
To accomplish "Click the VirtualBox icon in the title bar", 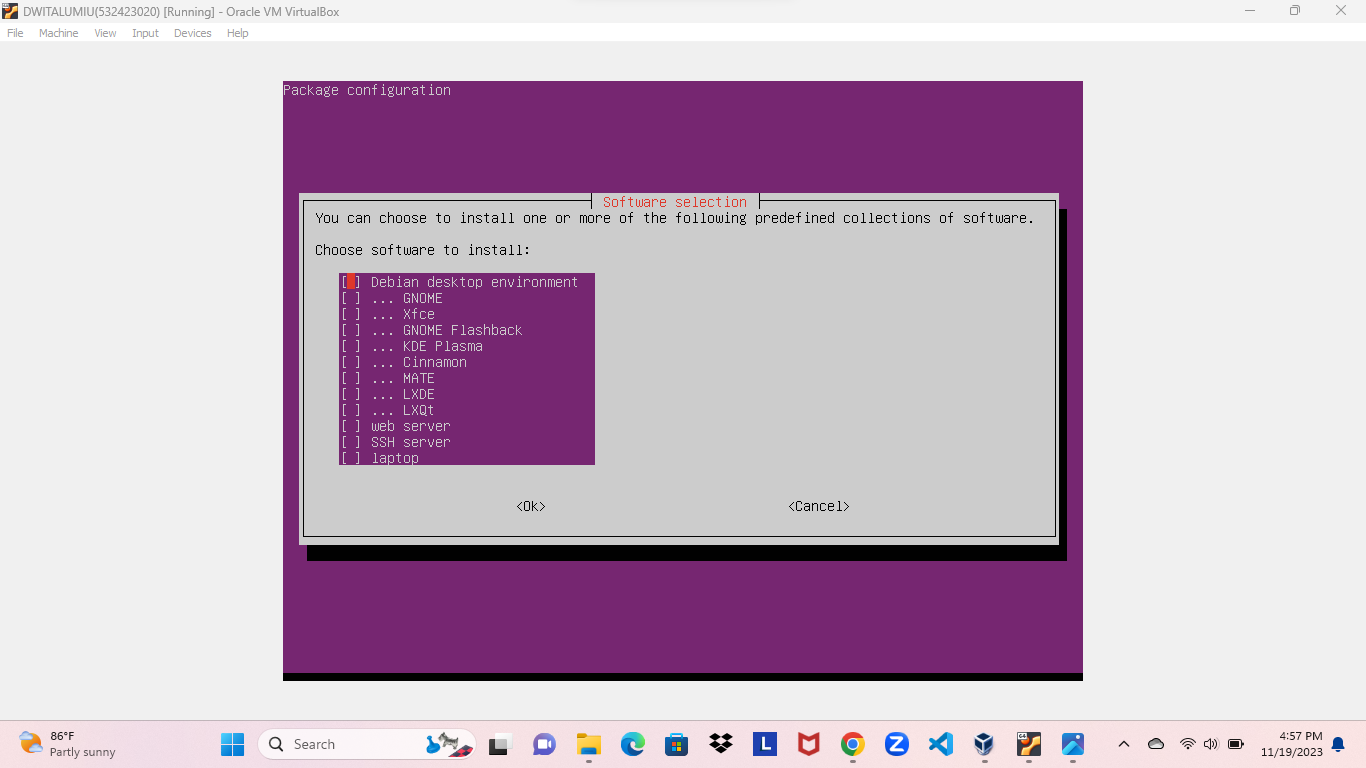I will [x=10, y=10].
